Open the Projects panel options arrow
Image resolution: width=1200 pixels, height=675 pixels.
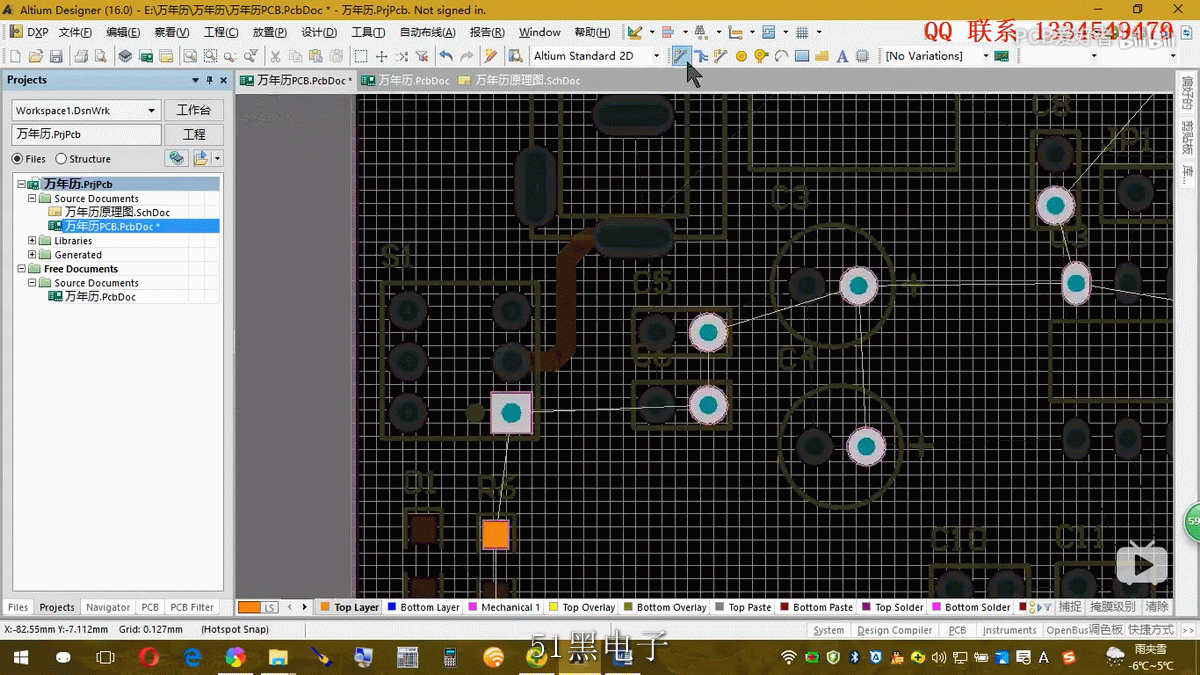coord(196,80)
